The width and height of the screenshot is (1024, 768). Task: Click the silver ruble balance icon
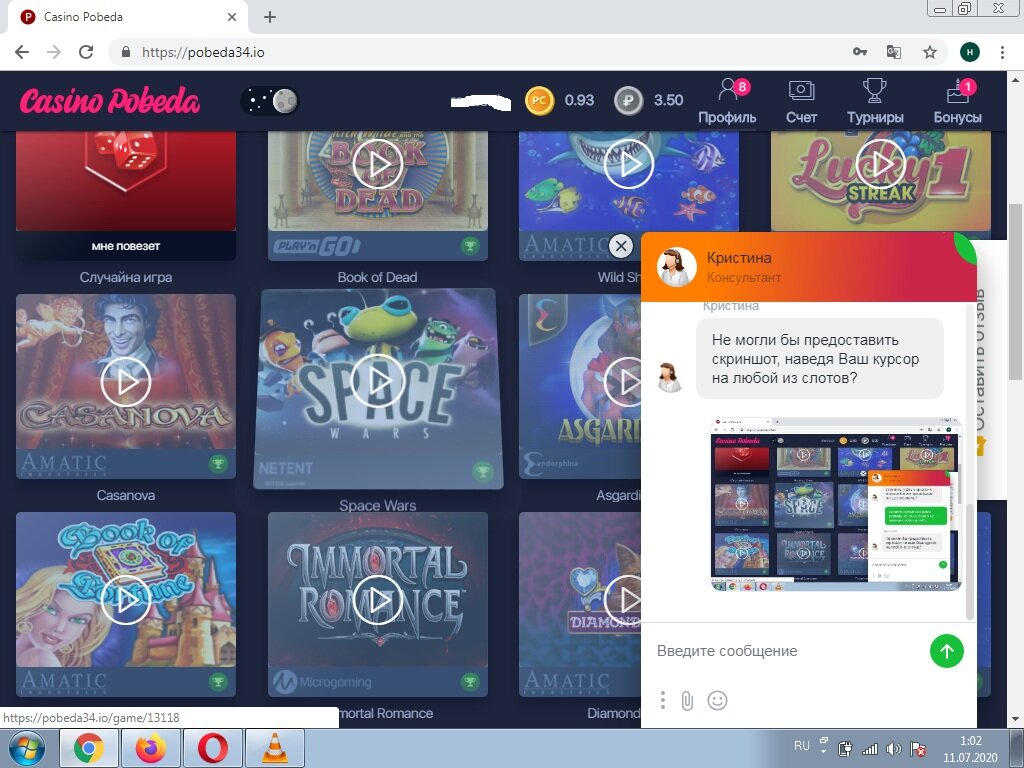coord(628,101)
